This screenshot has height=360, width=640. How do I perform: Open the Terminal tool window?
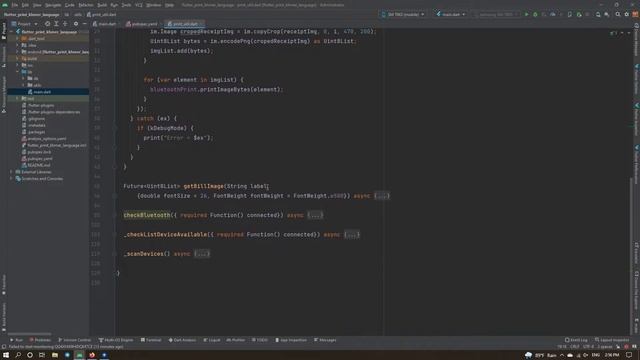pos(151,340)
